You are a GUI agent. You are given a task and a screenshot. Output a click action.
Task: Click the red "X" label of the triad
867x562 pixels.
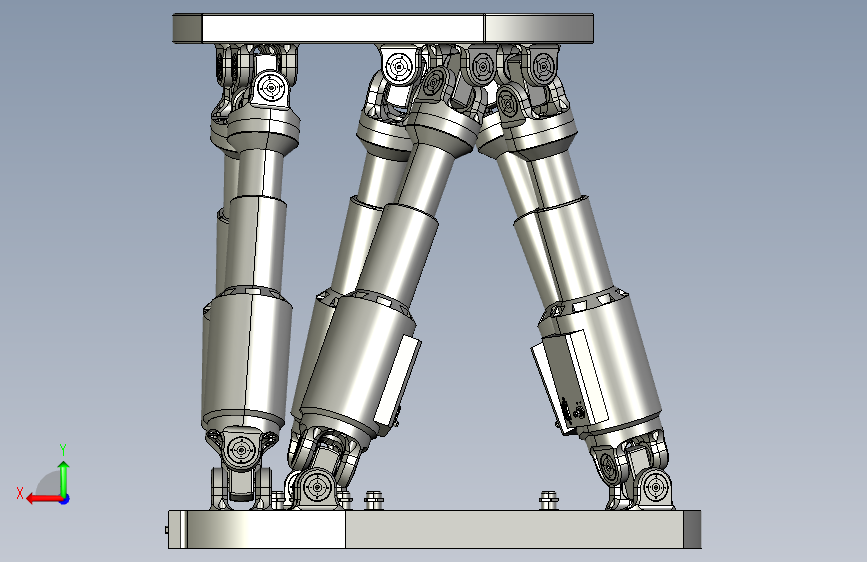coord(20,493)
